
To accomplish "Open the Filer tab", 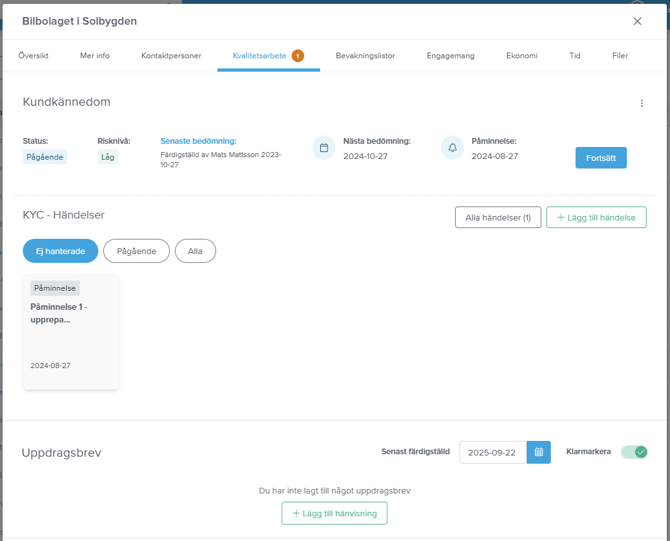I will [x=620, y=56].
